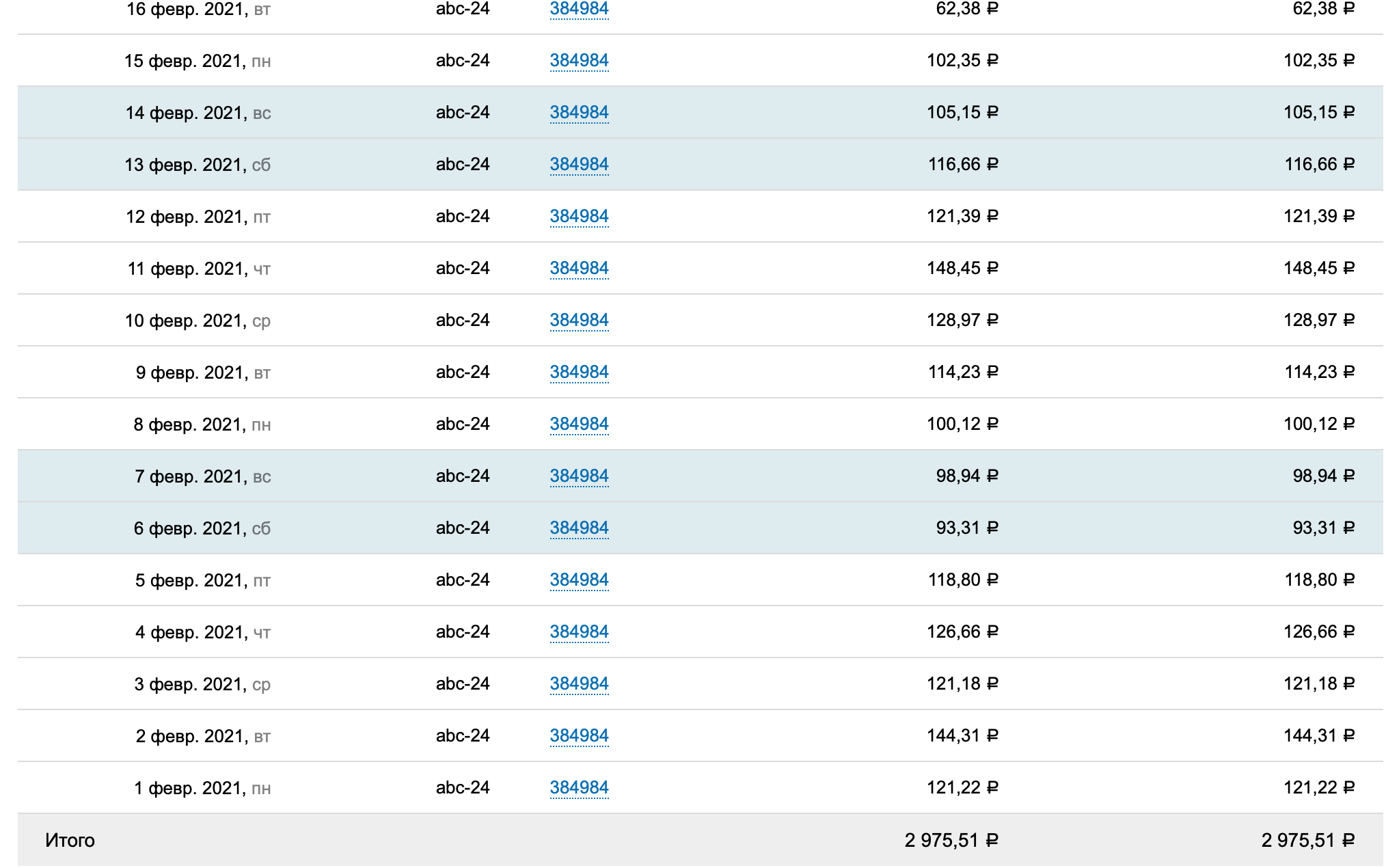This screenshot has width=1386, height=868.
Task: Open link 384984 in 8 февр. 2021 row
Action: click(x=579, y=424)
